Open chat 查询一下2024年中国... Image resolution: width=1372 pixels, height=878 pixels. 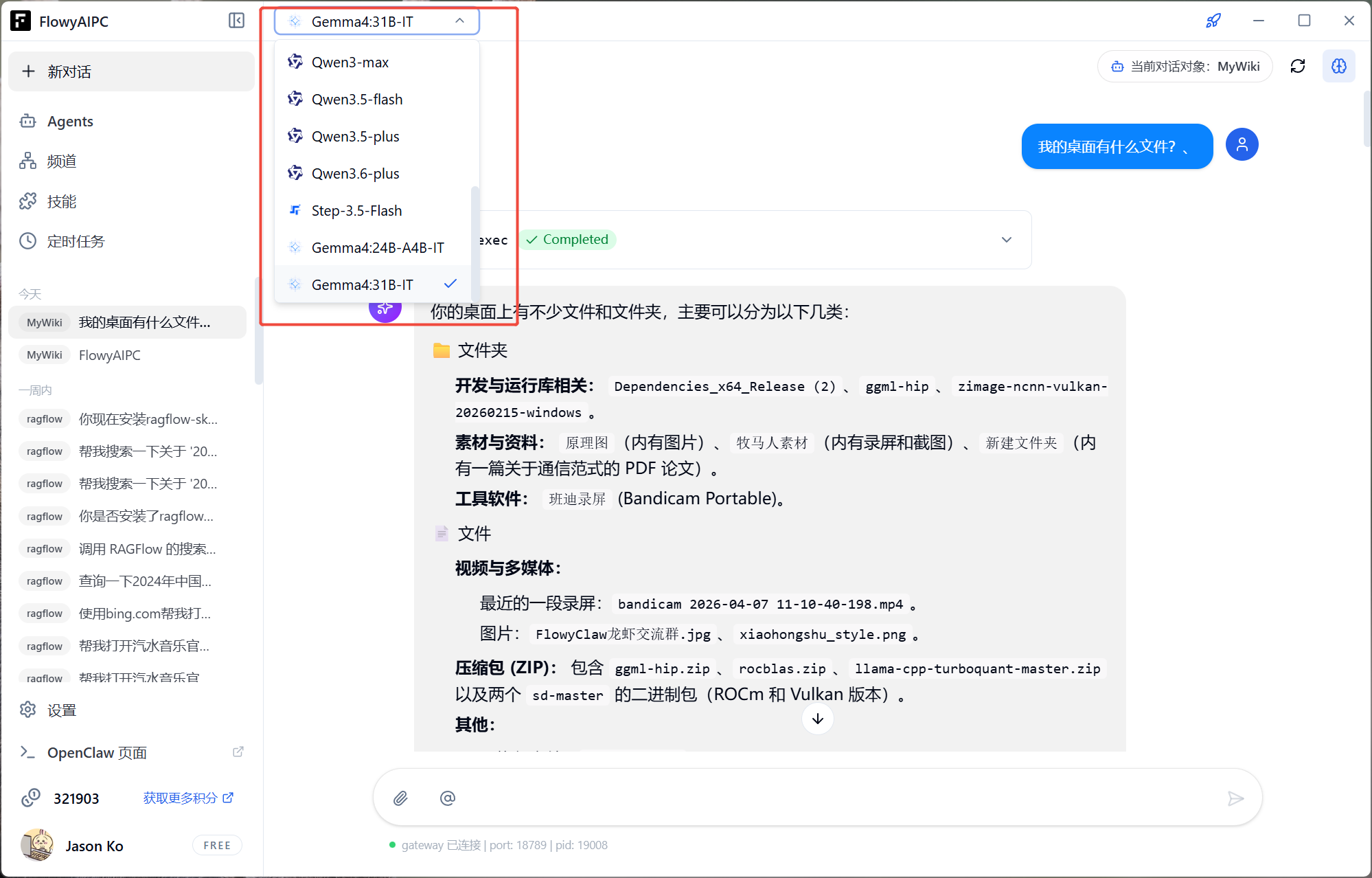coord(128,581)
